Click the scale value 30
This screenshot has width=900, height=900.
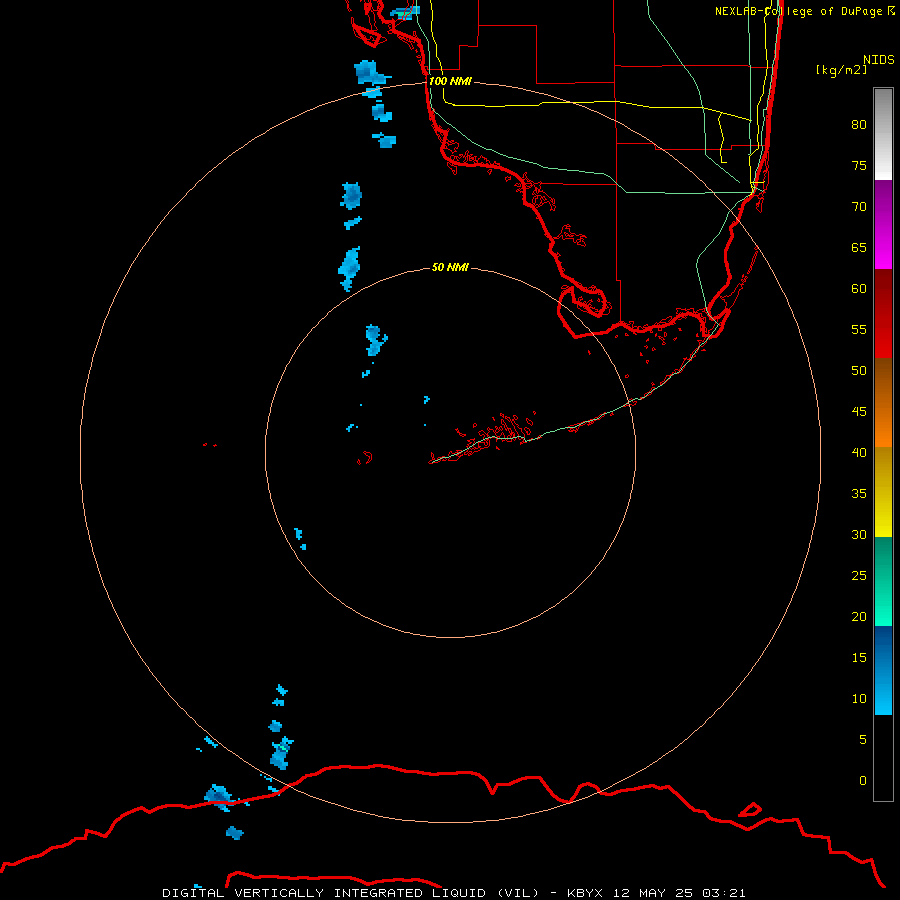[x=859, y=535]
